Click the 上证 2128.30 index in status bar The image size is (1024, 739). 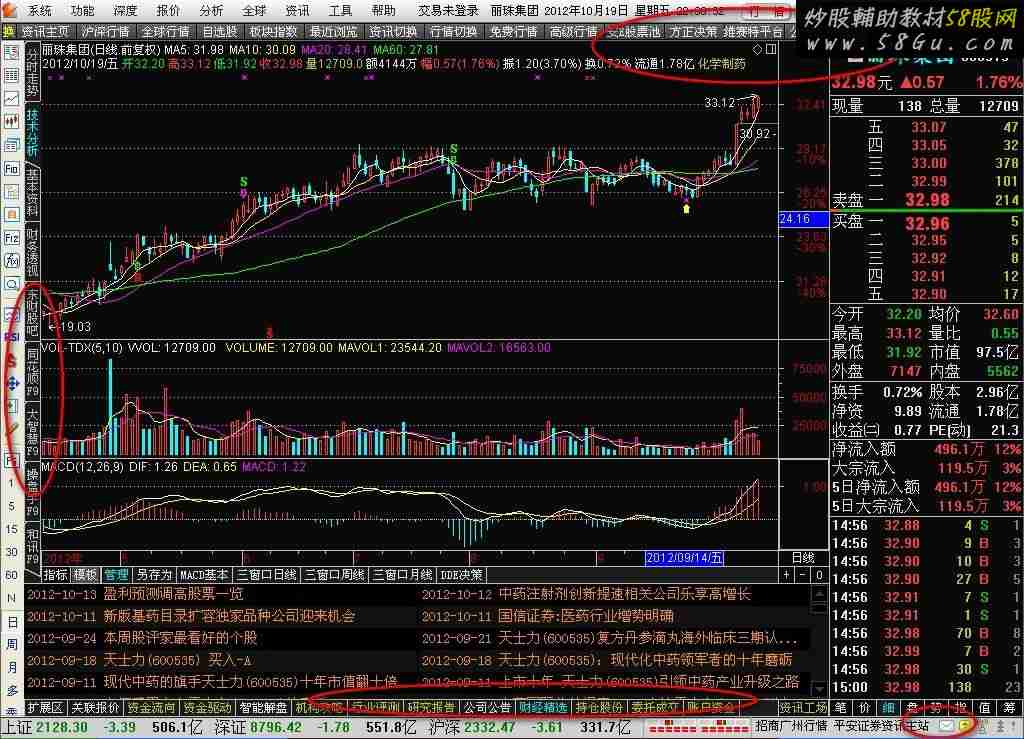click(x=44, y=727)
